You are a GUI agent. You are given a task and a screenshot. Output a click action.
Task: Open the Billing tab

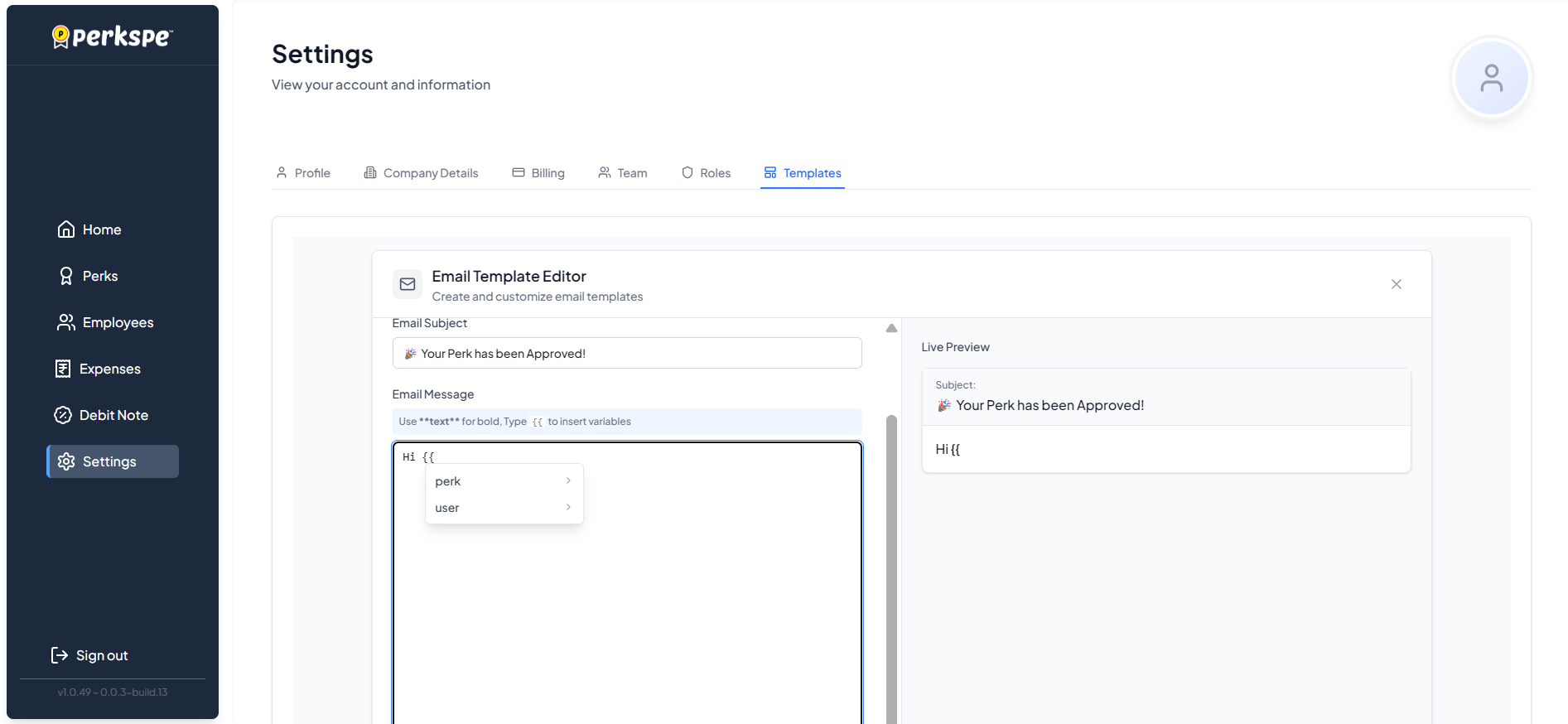tap(538, 173)
